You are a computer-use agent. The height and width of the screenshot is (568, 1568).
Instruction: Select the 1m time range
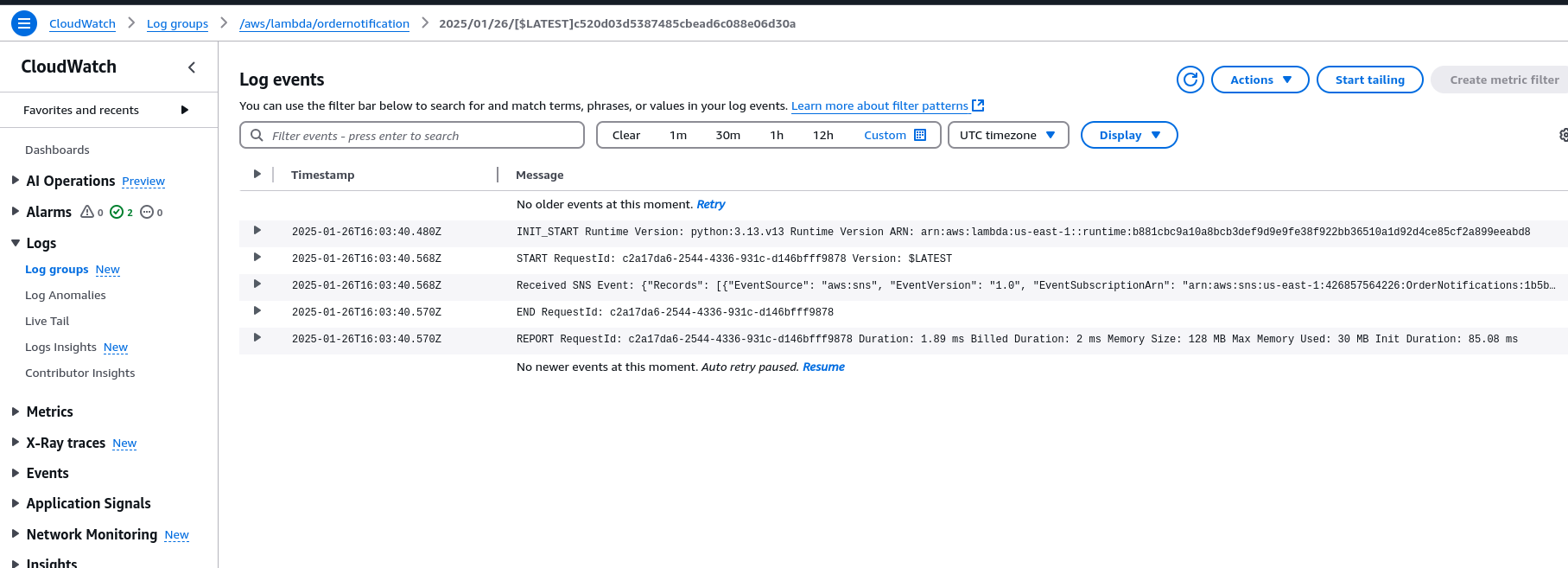678,135
